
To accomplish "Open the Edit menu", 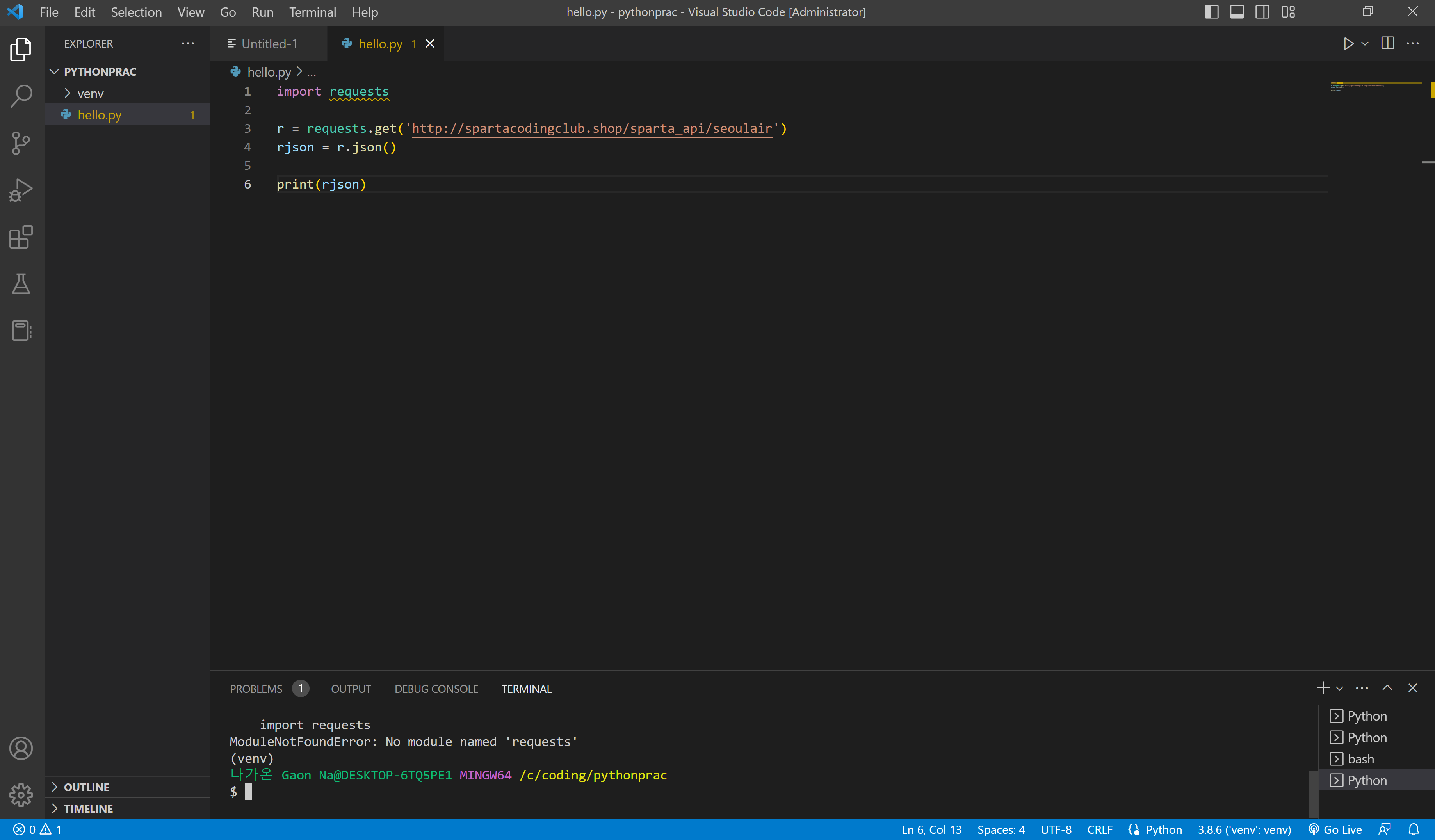I will pyautogui.click(x=85, y=12).
